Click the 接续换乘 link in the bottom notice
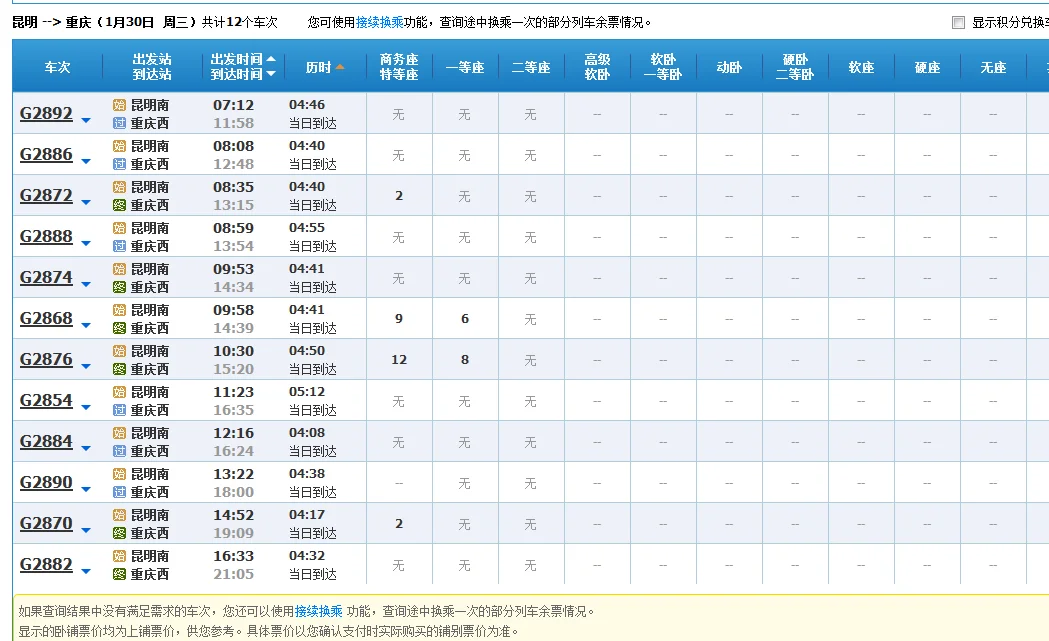The width and height of the screenshot is (1049, 641). tap(318, 611)
